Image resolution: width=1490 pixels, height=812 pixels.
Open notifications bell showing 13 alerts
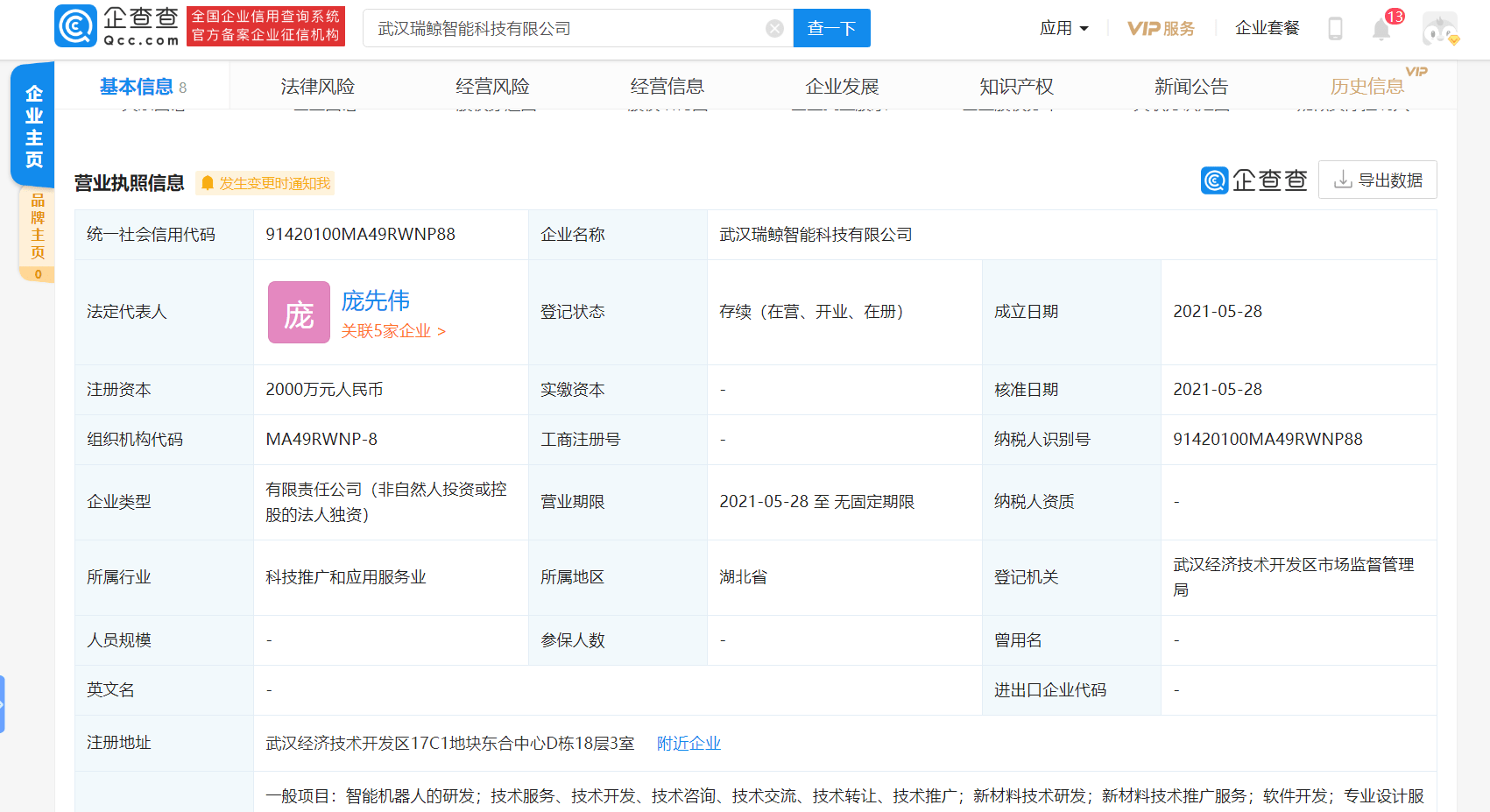click(1382, 28)
